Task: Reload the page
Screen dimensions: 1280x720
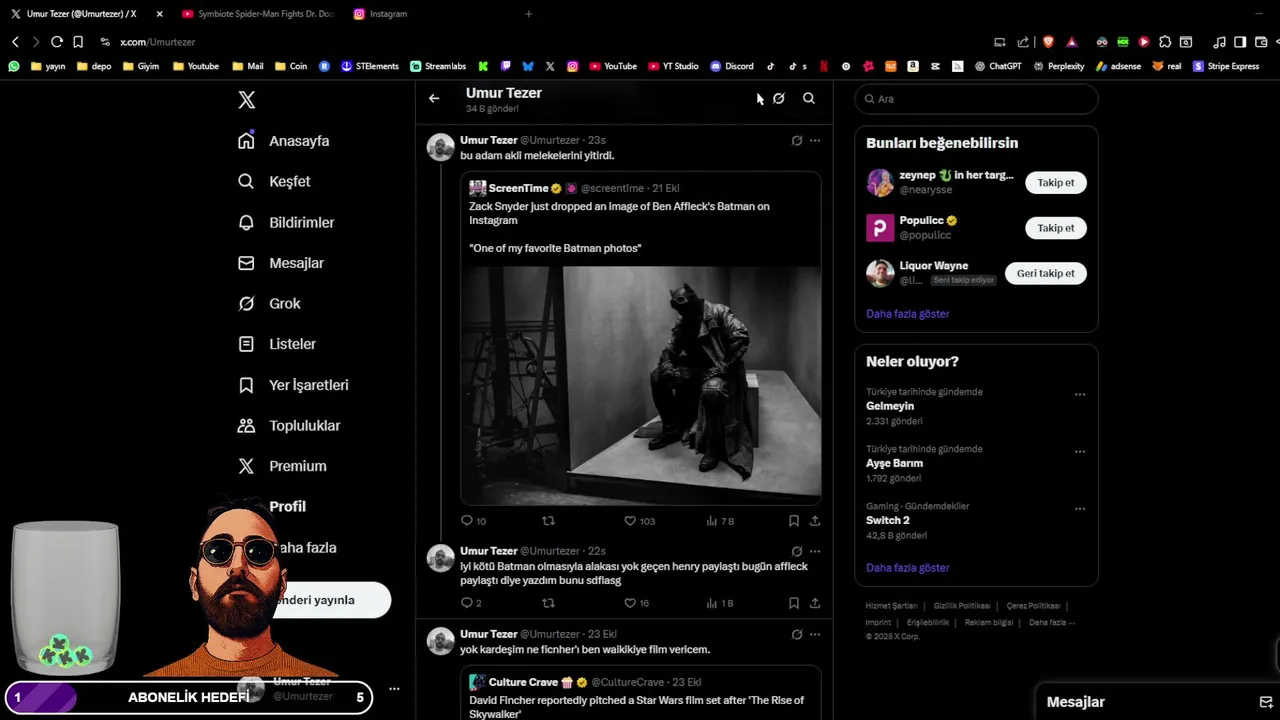Action: (x=57, y=42)
